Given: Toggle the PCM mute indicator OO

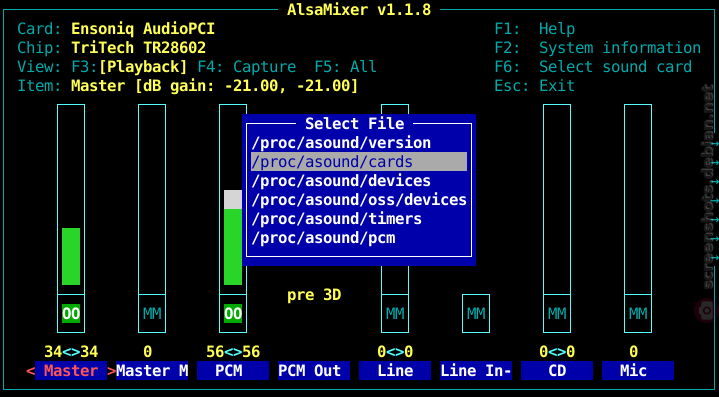Looking at the screenshot, I should 233,314.
